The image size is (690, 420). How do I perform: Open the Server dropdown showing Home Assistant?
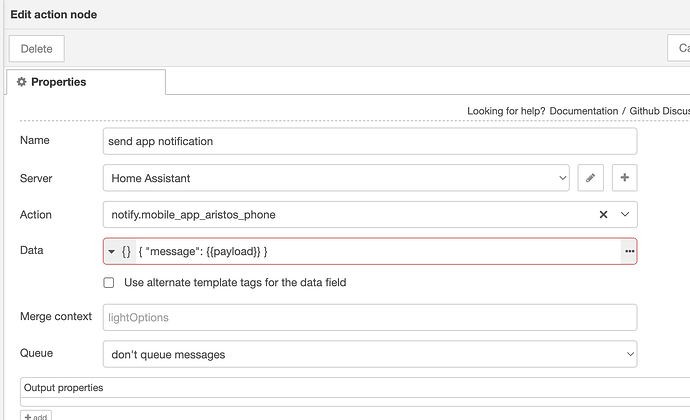click(x=336, y=178)
